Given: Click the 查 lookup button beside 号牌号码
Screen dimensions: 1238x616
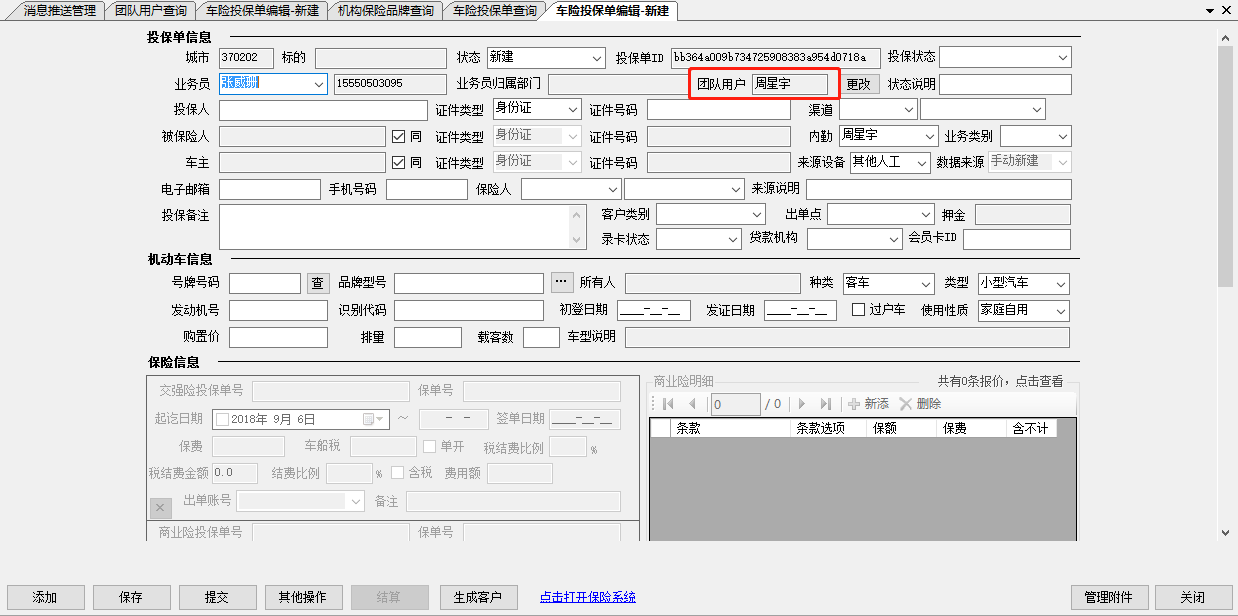Looking at the screenshot, I should tap(318, 284).
